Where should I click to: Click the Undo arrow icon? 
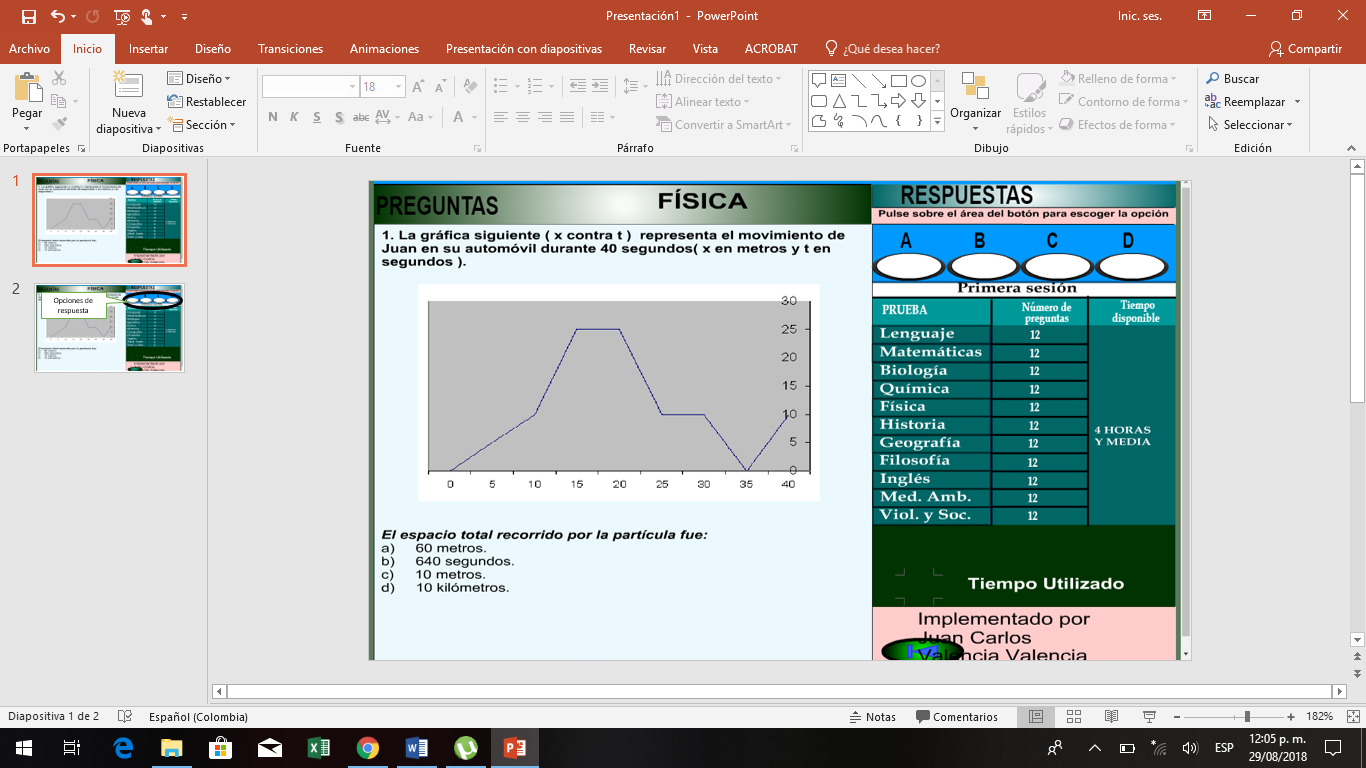pyautogui.click(x=58, y=16)
